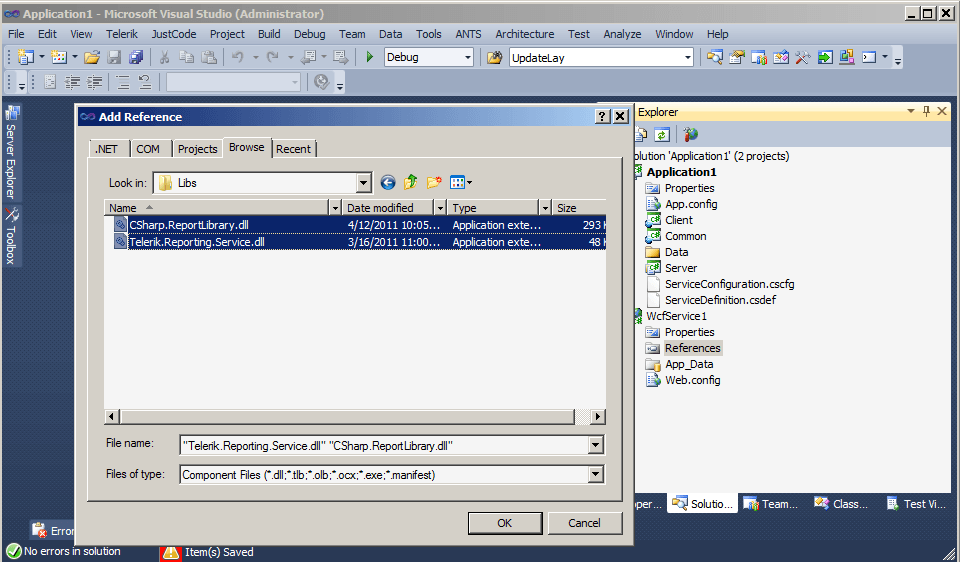Image resolution: width=960 pixels, height=562 pixels.
Task: Open the Type column filter arrow
Action: pos(545,208)
